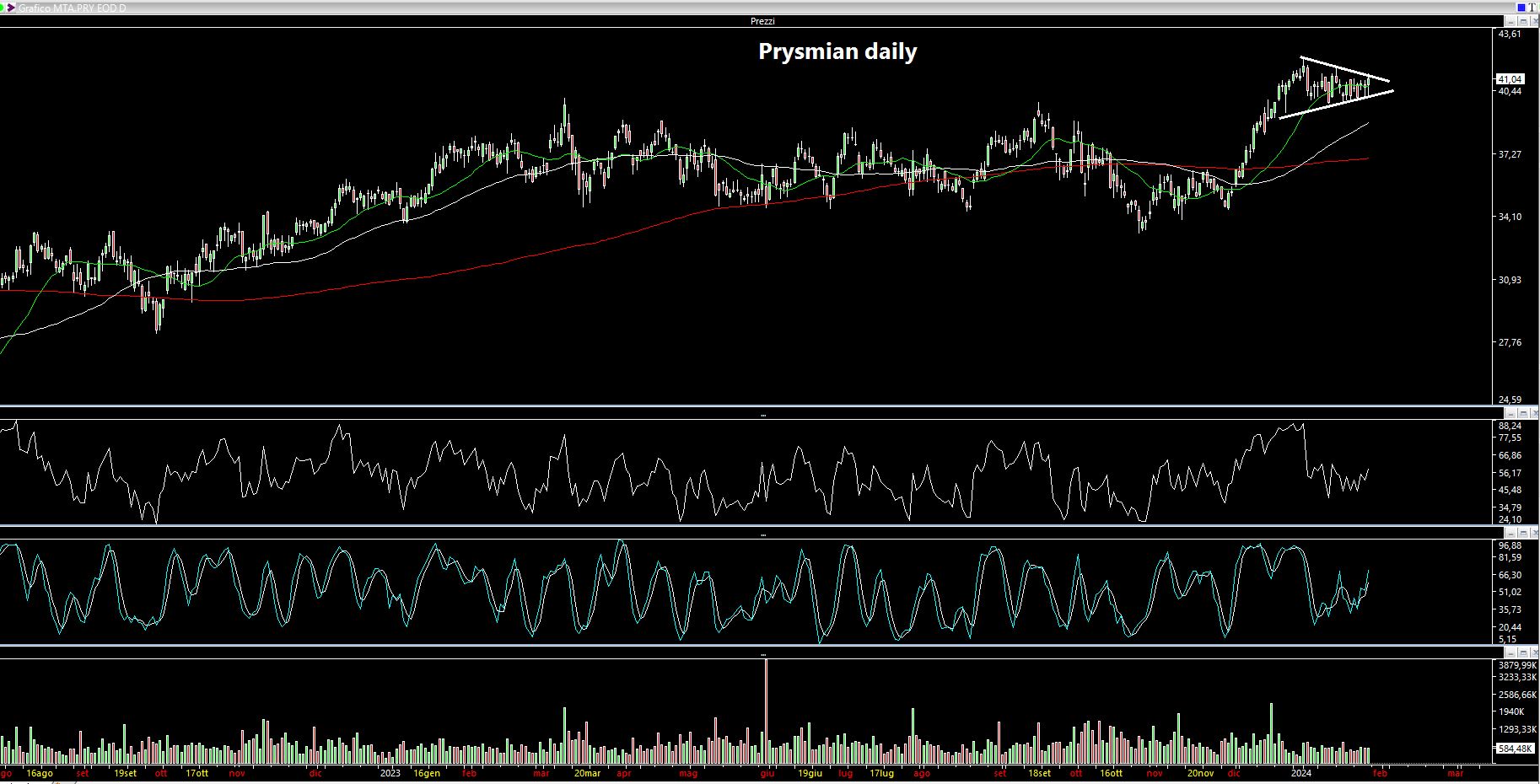Click the 16ott date on time axis

point(1111,773)
